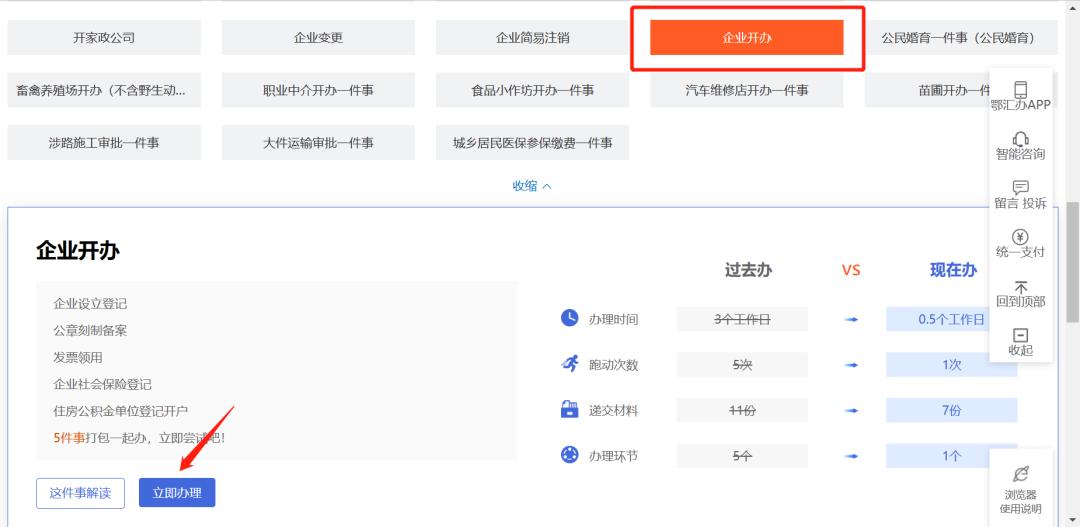Click the 1次 value
This screenshot has width=1080, height=527.
(951, 364)
